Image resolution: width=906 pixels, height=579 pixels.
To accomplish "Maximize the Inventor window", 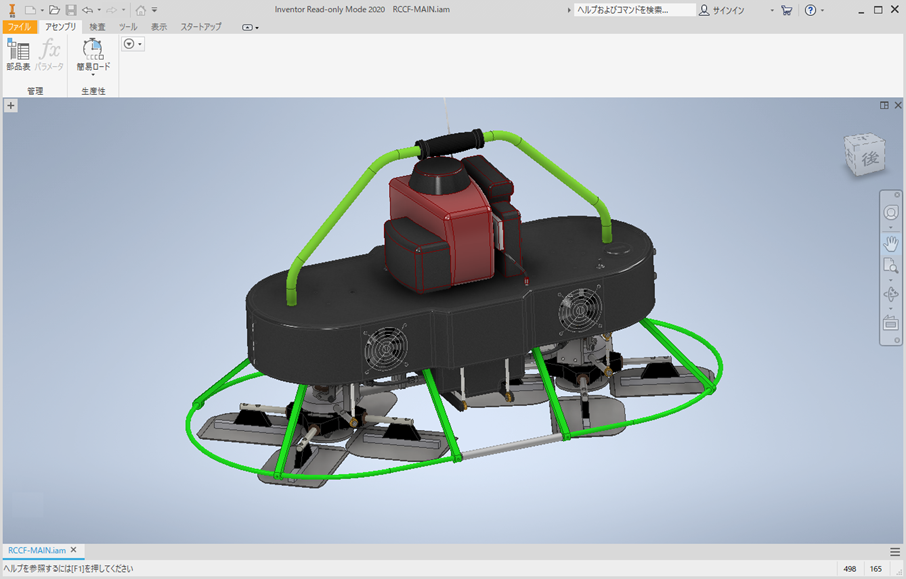I will pos(878,10).
